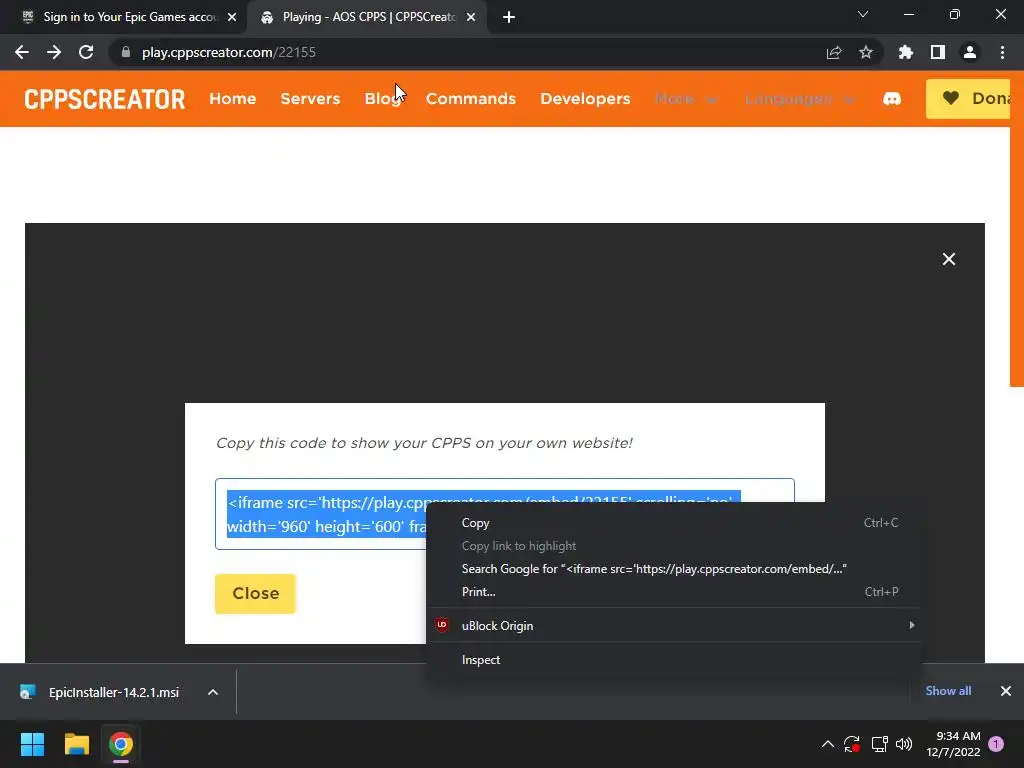Open the Chrome three-dot menu

point(1002,52)
